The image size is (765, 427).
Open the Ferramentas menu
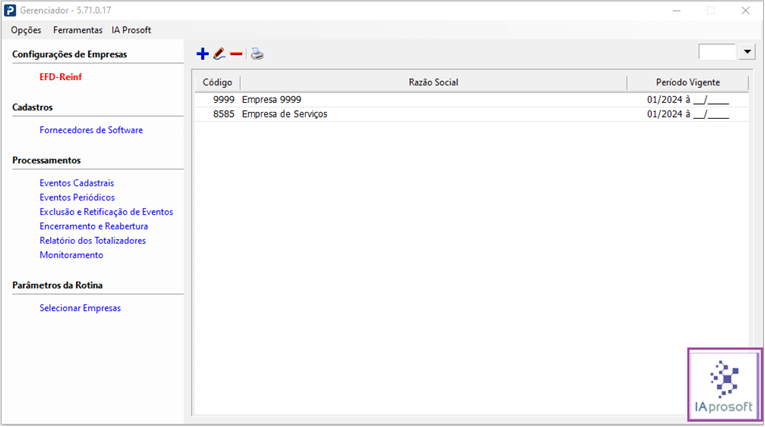click(78, 30)
